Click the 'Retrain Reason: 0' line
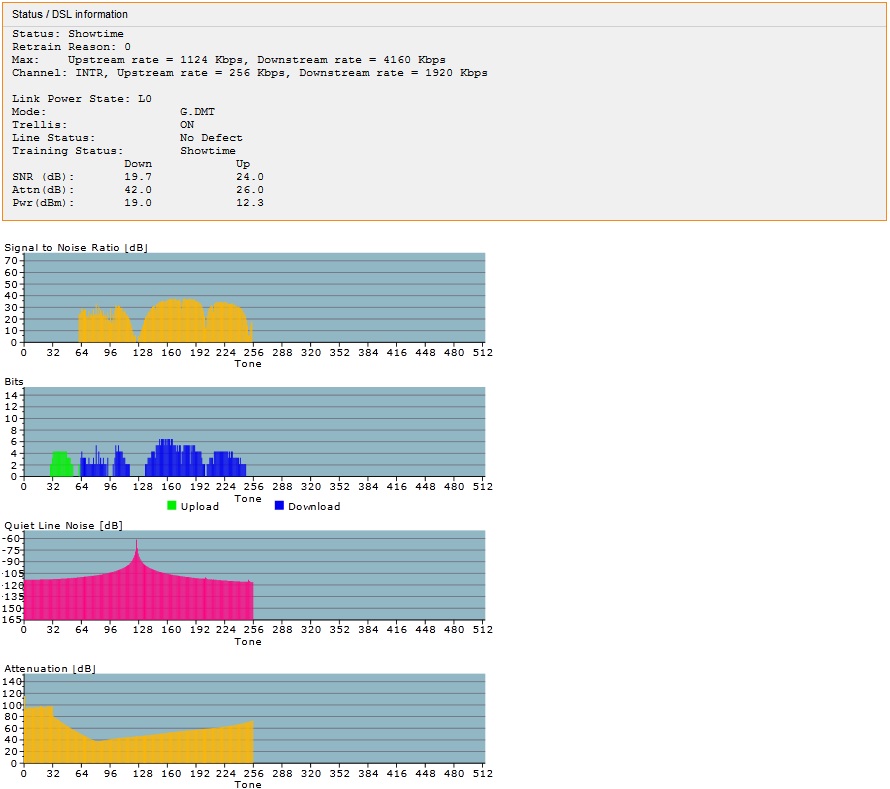 click(71, 47)
